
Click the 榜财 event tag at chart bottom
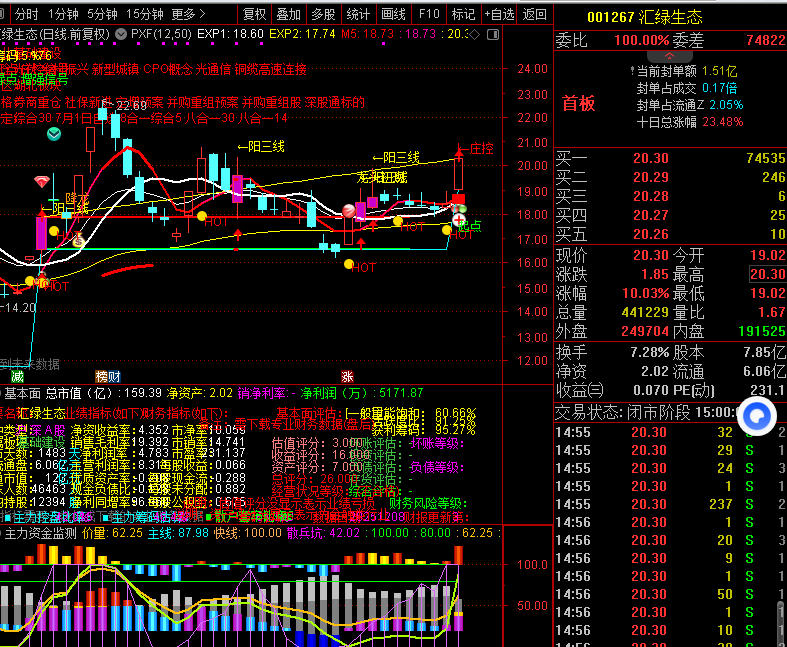click(x=107, y=376)
